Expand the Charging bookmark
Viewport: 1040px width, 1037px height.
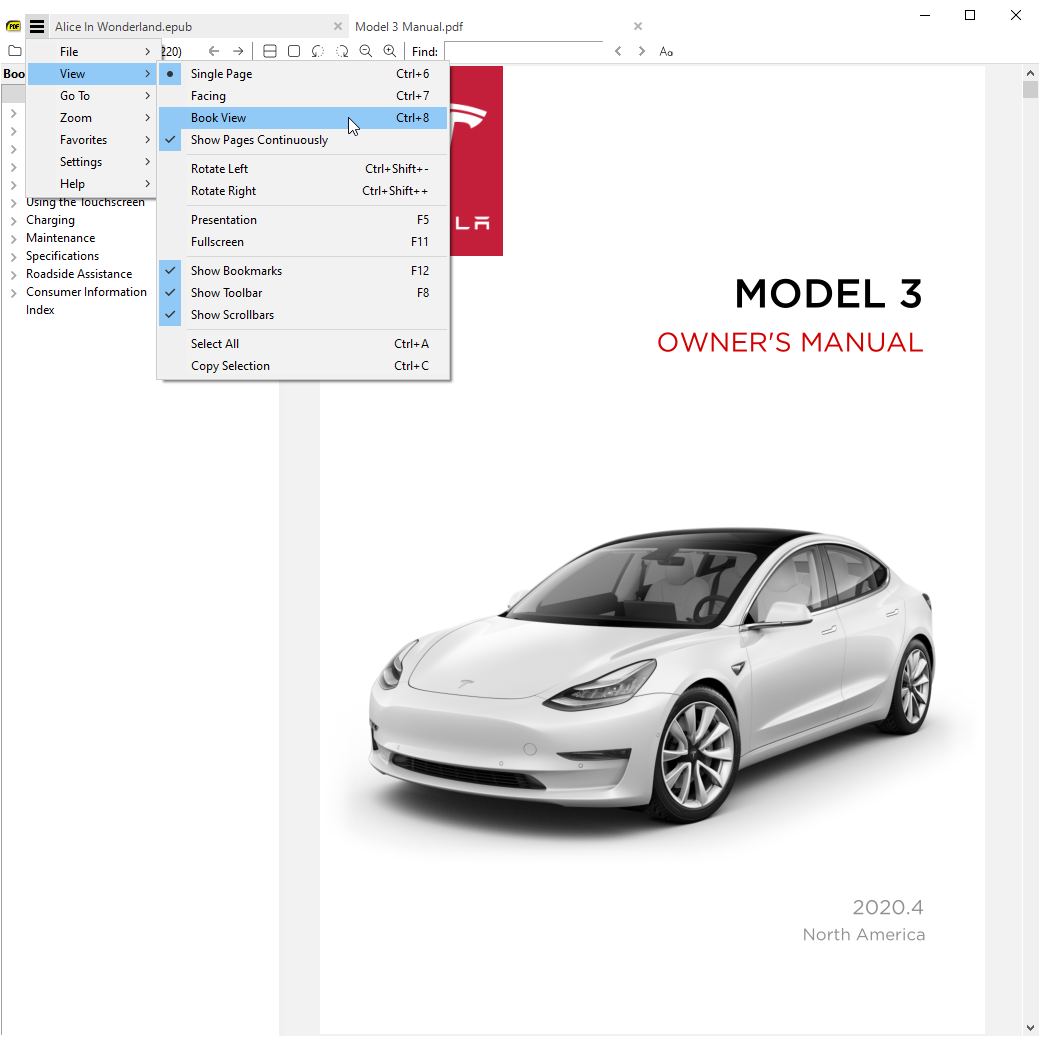[x=13, y=221]
